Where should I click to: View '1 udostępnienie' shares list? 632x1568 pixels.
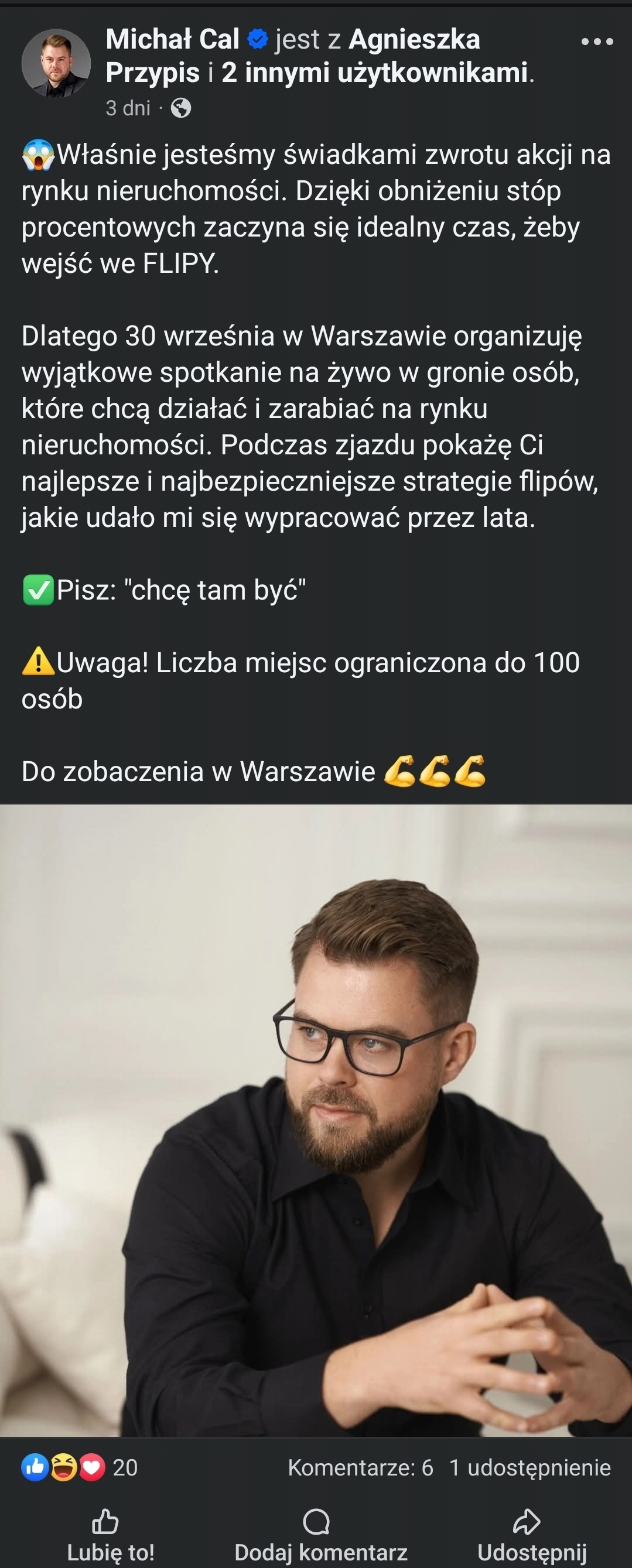pyautogui.click(x=529, y=1467)
